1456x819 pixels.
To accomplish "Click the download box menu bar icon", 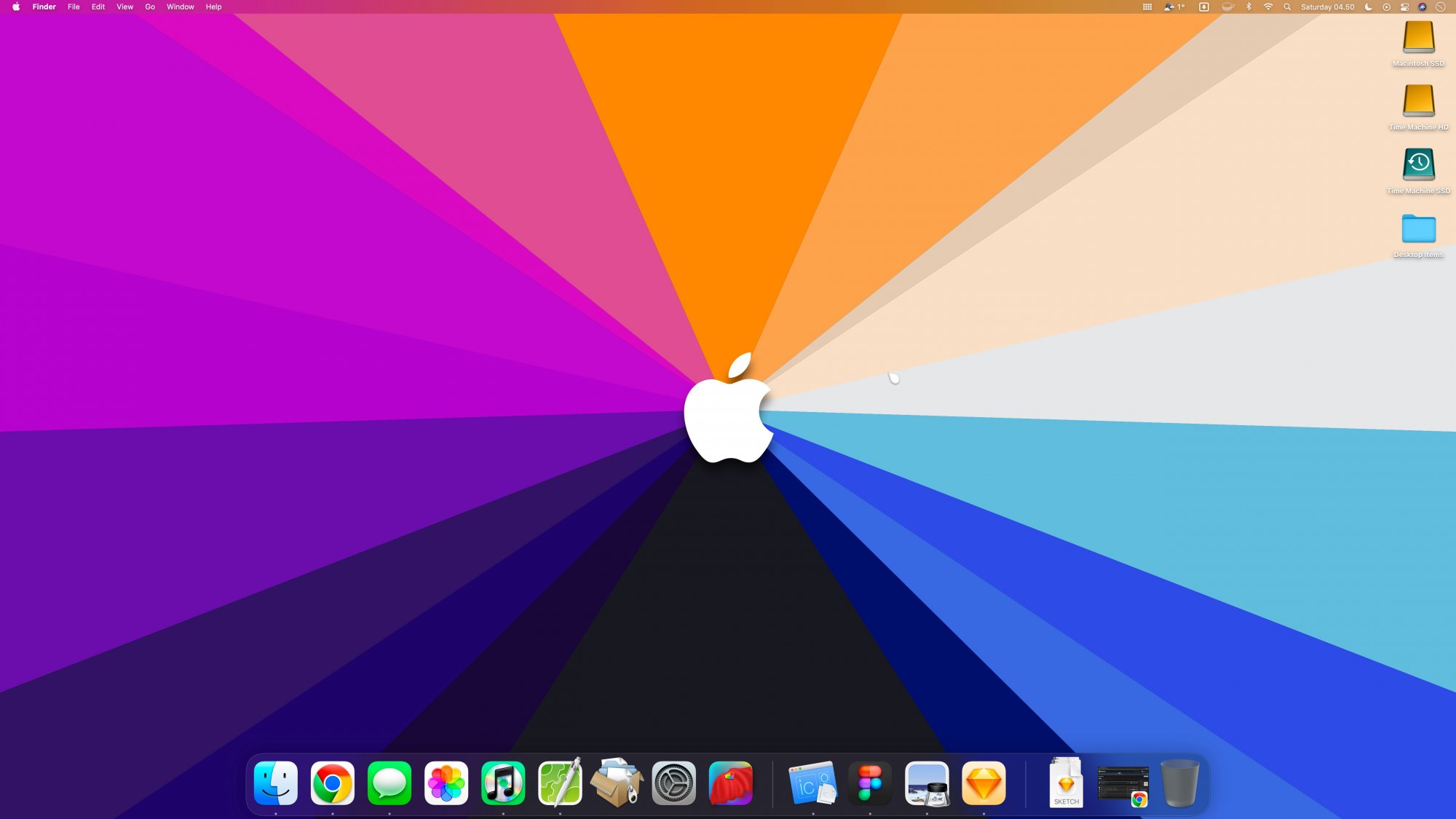I will click(1204, 7).
